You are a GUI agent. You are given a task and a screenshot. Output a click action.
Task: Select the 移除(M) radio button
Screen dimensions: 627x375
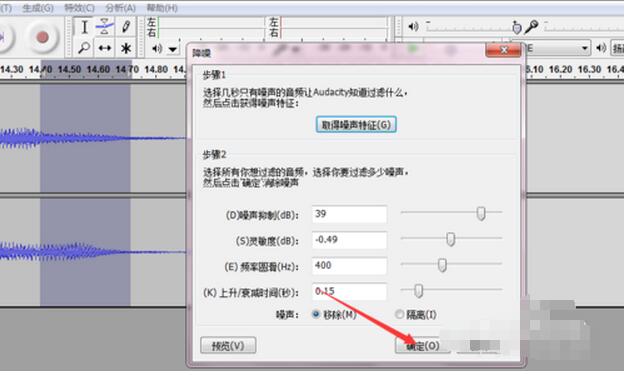click(x=316, y=315)
